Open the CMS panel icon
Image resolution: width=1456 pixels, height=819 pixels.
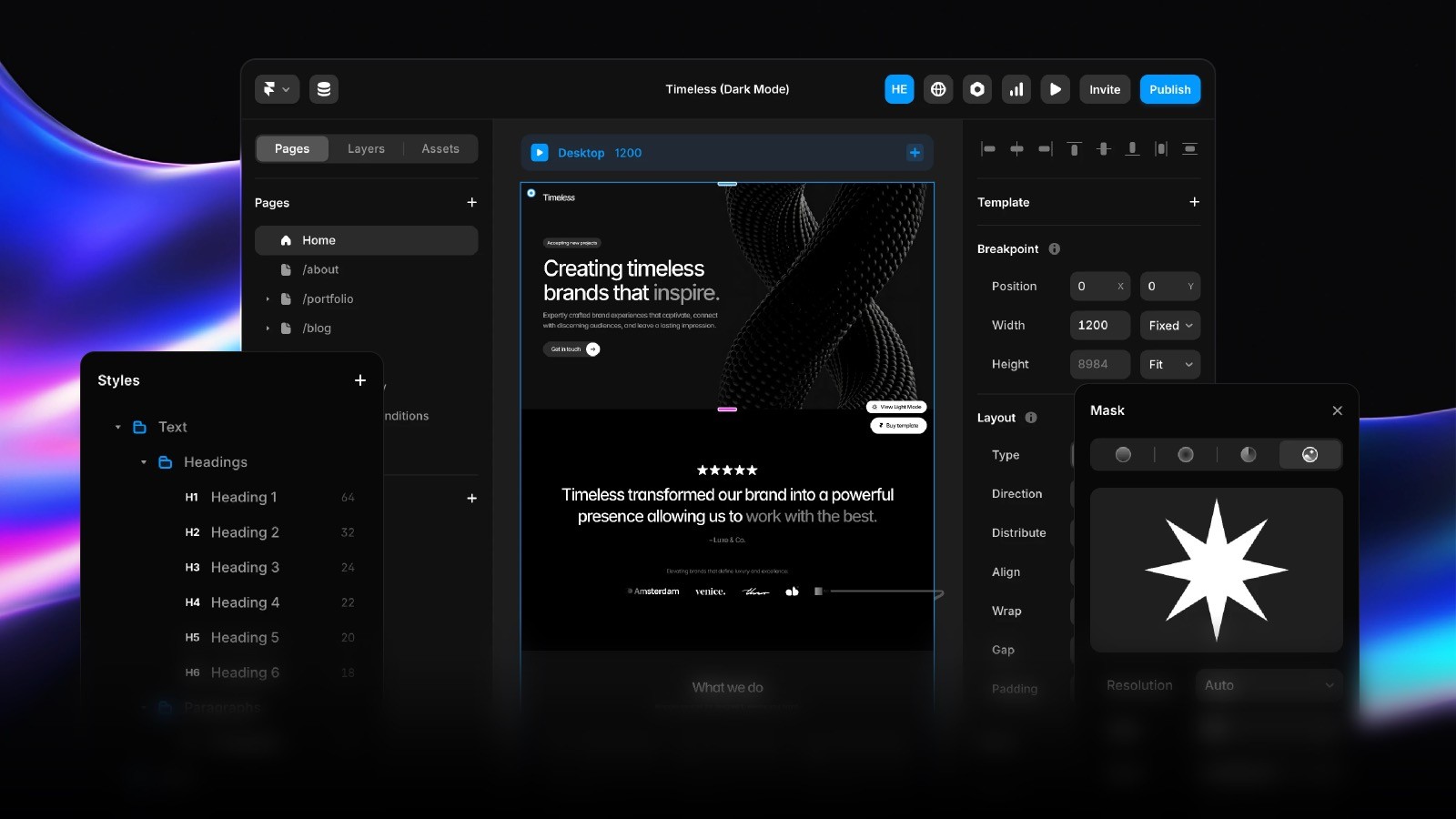(x=324, y=89)
